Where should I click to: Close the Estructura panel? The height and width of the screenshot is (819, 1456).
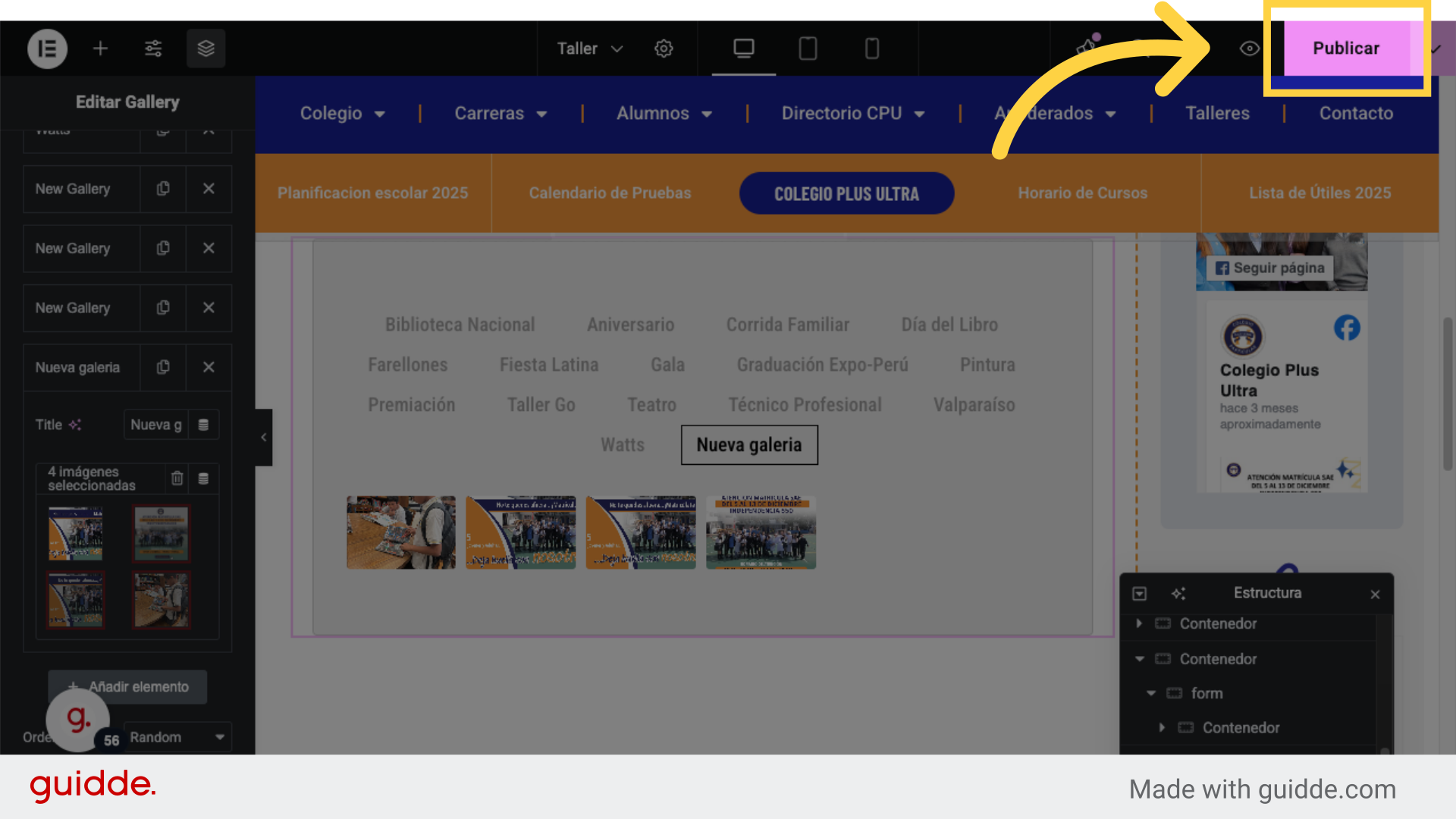[1375, 595]
